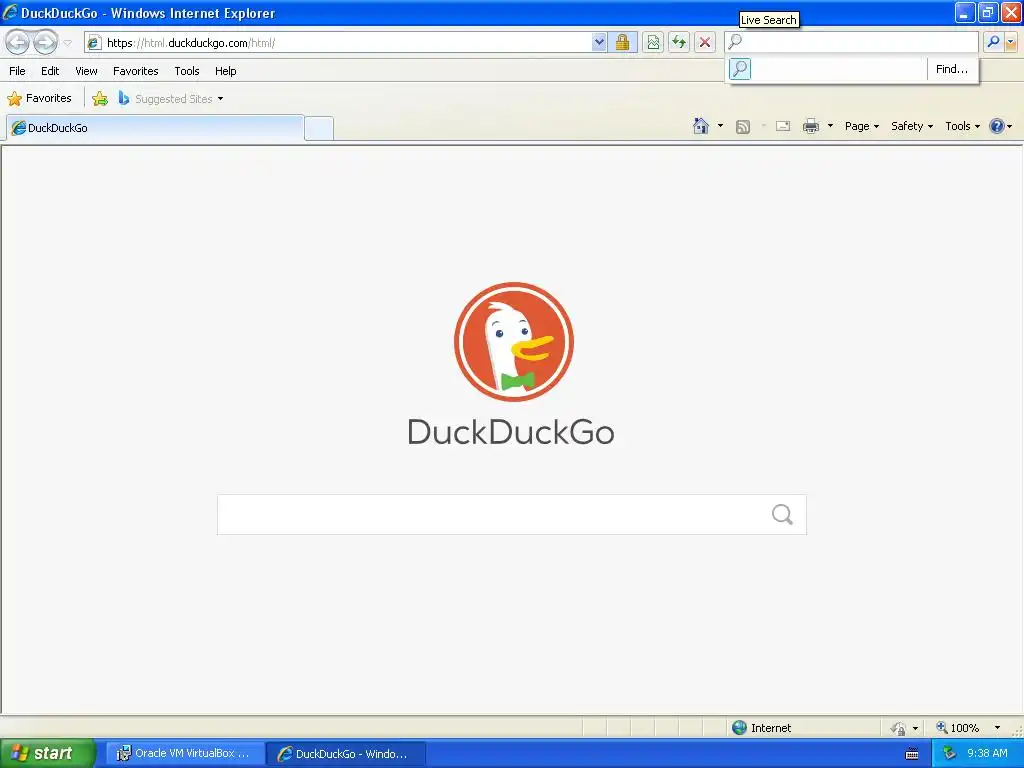1024x768 pixels.
Task: Open the Safety command bar menu
Action: 912,126
